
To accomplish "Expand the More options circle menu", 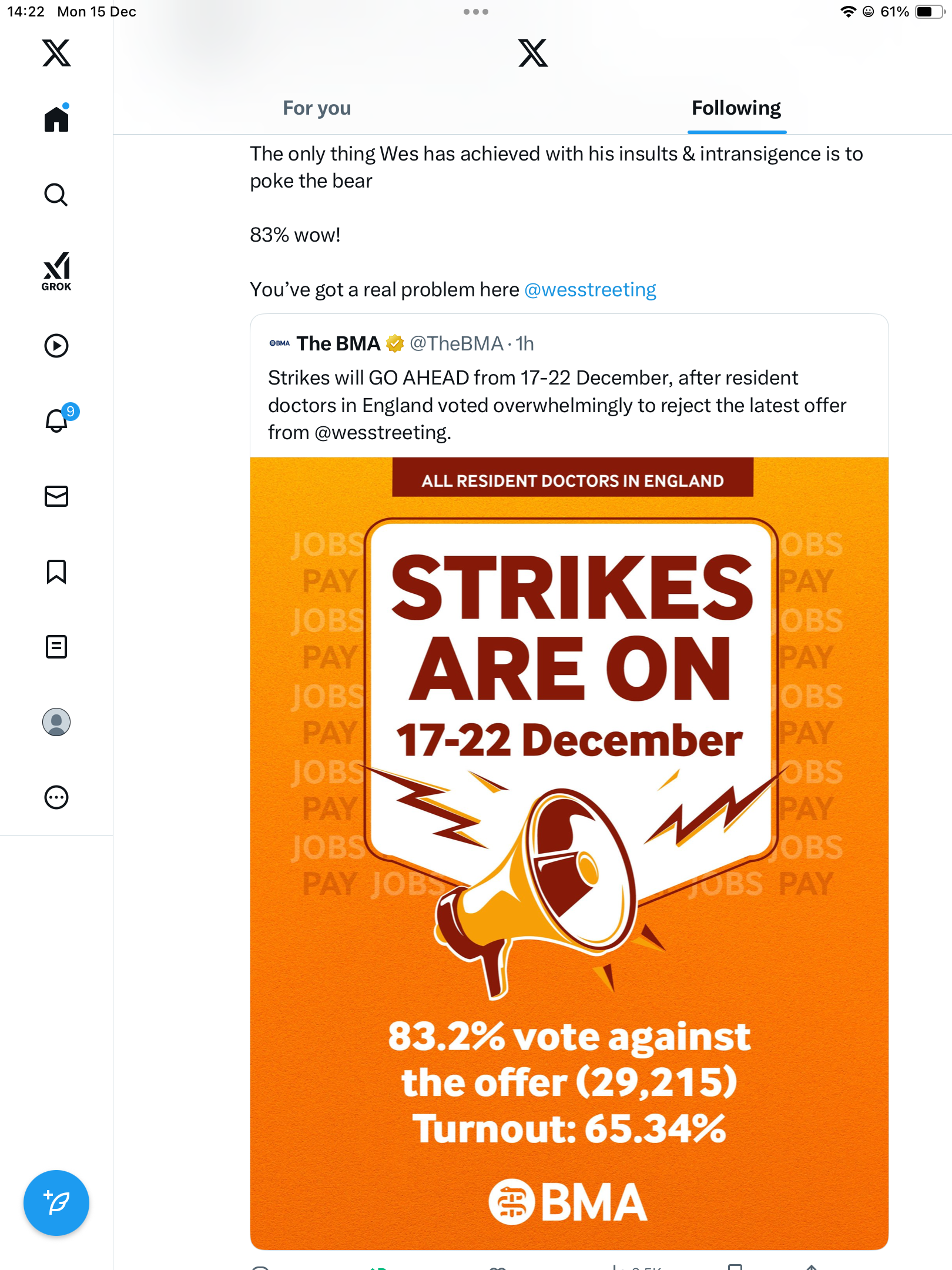I will coord(56,797).
